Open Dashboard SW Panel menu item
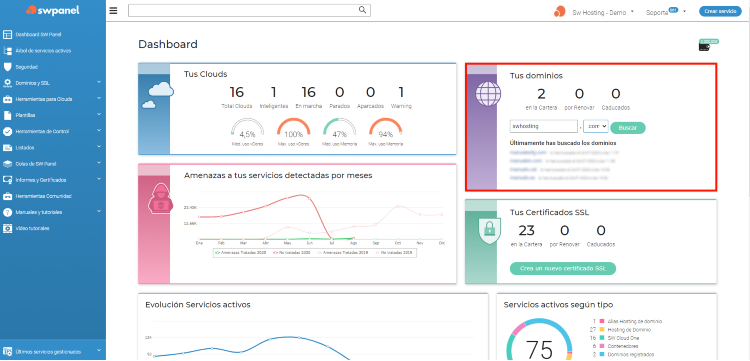 [x=38, y=34]
